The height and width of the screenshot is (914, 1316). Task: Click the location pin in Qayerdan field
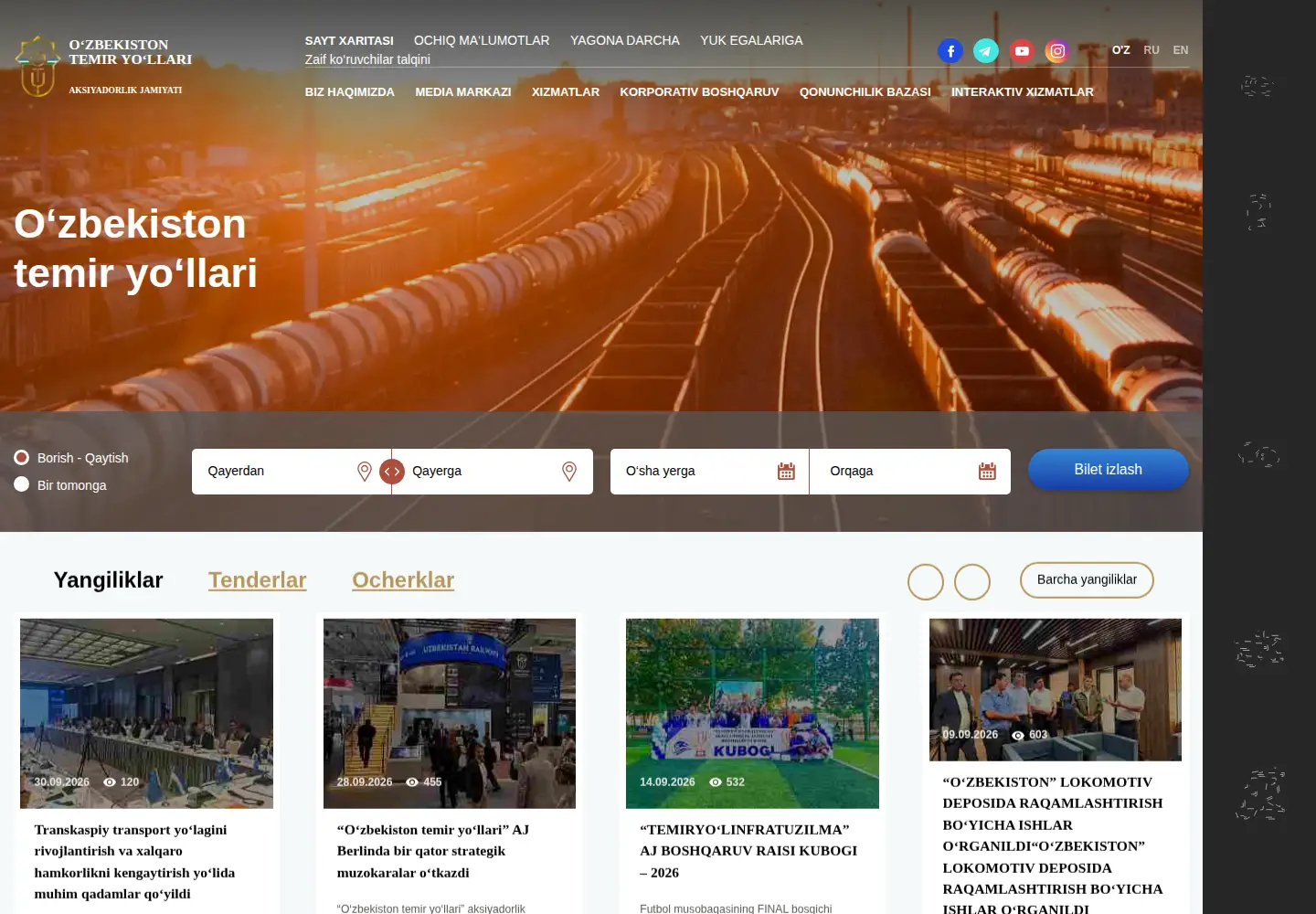click(x=365, y=472)
